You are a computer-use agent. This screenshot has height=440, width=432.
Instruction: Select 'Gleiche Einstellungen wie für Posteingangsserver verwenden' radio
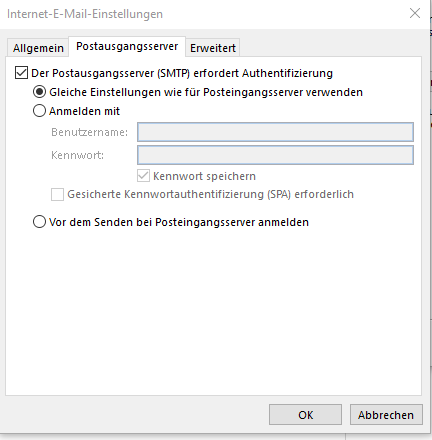pos(39,92)
